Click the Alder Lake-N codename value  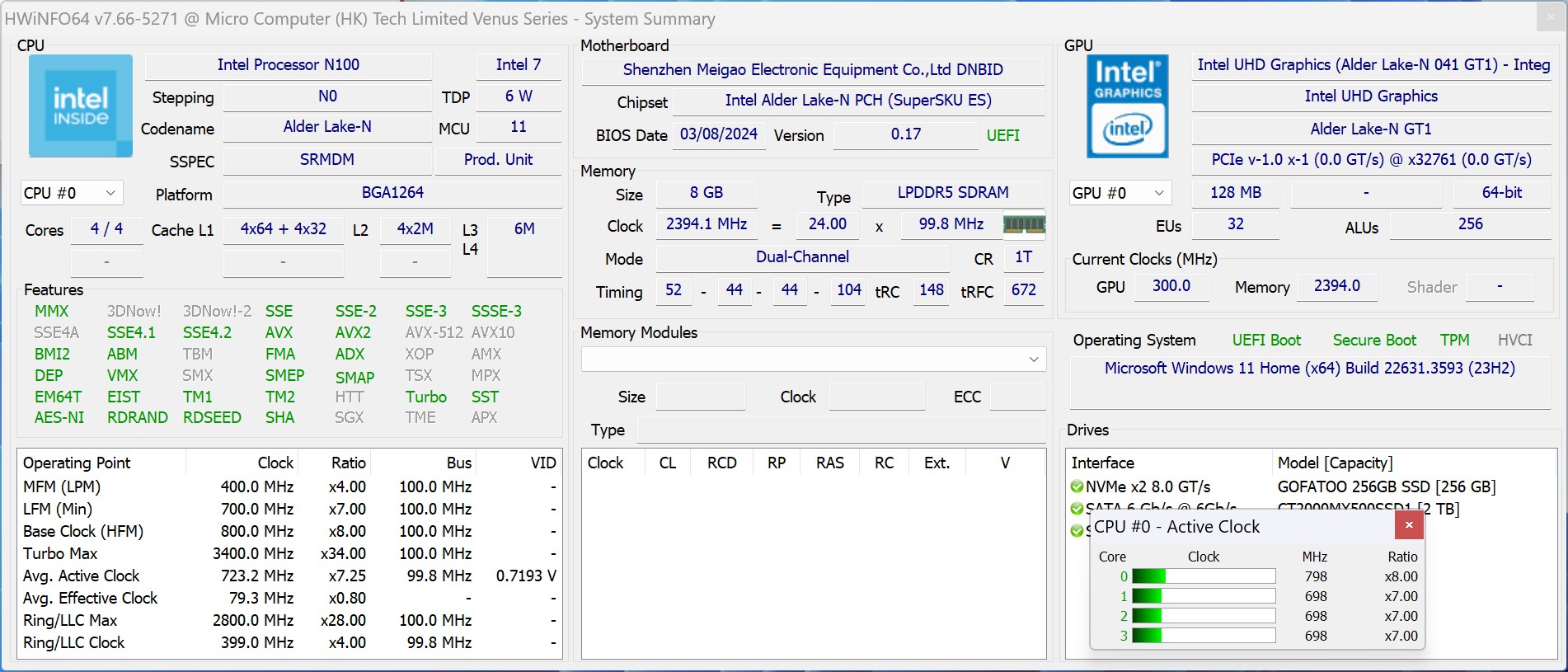(327, 127)
